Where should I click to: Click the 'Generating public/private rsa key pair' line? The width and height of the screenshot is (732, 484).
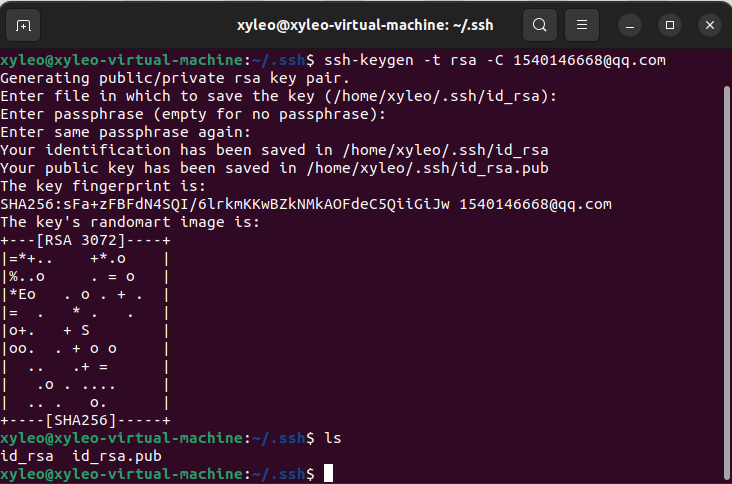click(175, 78)
